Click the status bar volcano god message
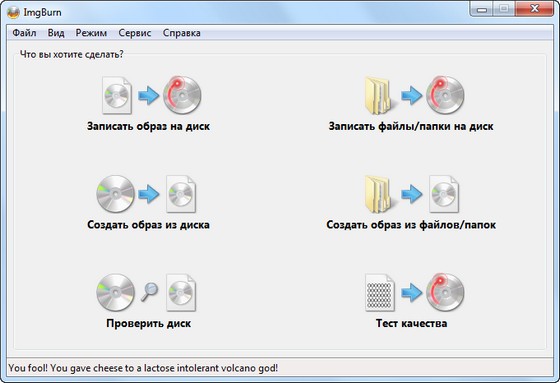 (143, 368)
